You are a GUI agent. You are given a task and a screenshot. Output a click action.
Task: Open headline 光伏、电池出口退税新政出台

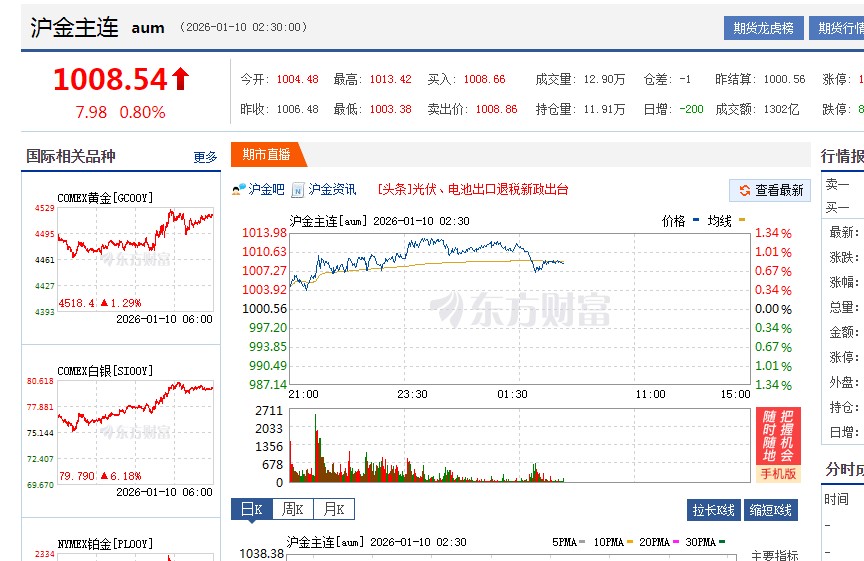point(473,190)
